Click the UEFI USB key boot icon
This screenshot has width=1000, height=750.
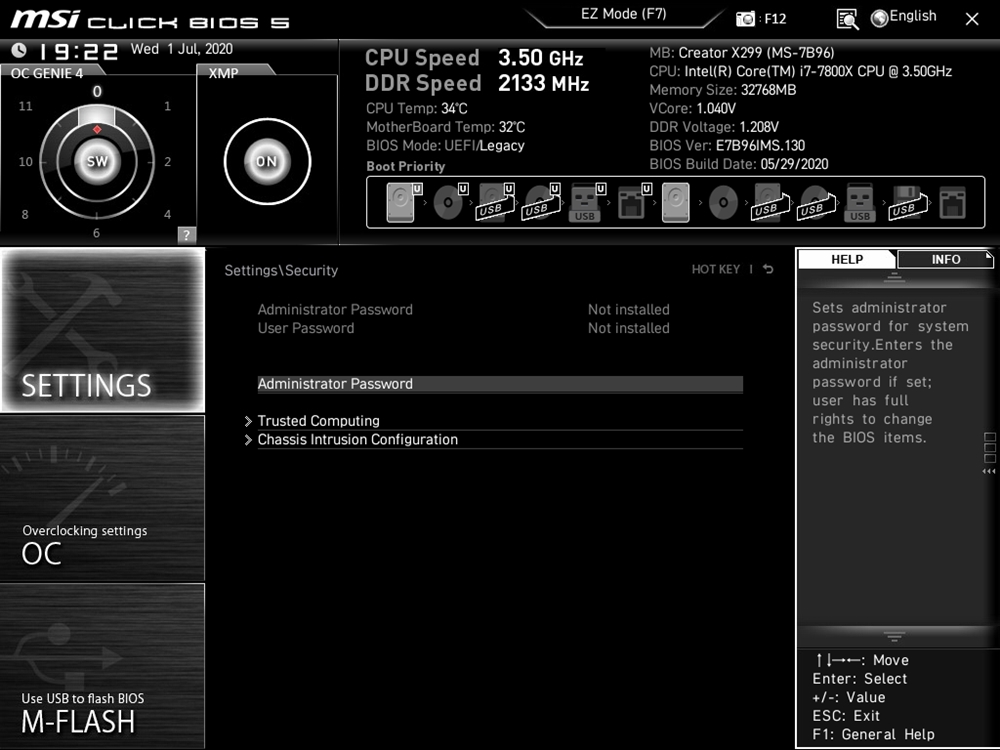tap(587, 203)
